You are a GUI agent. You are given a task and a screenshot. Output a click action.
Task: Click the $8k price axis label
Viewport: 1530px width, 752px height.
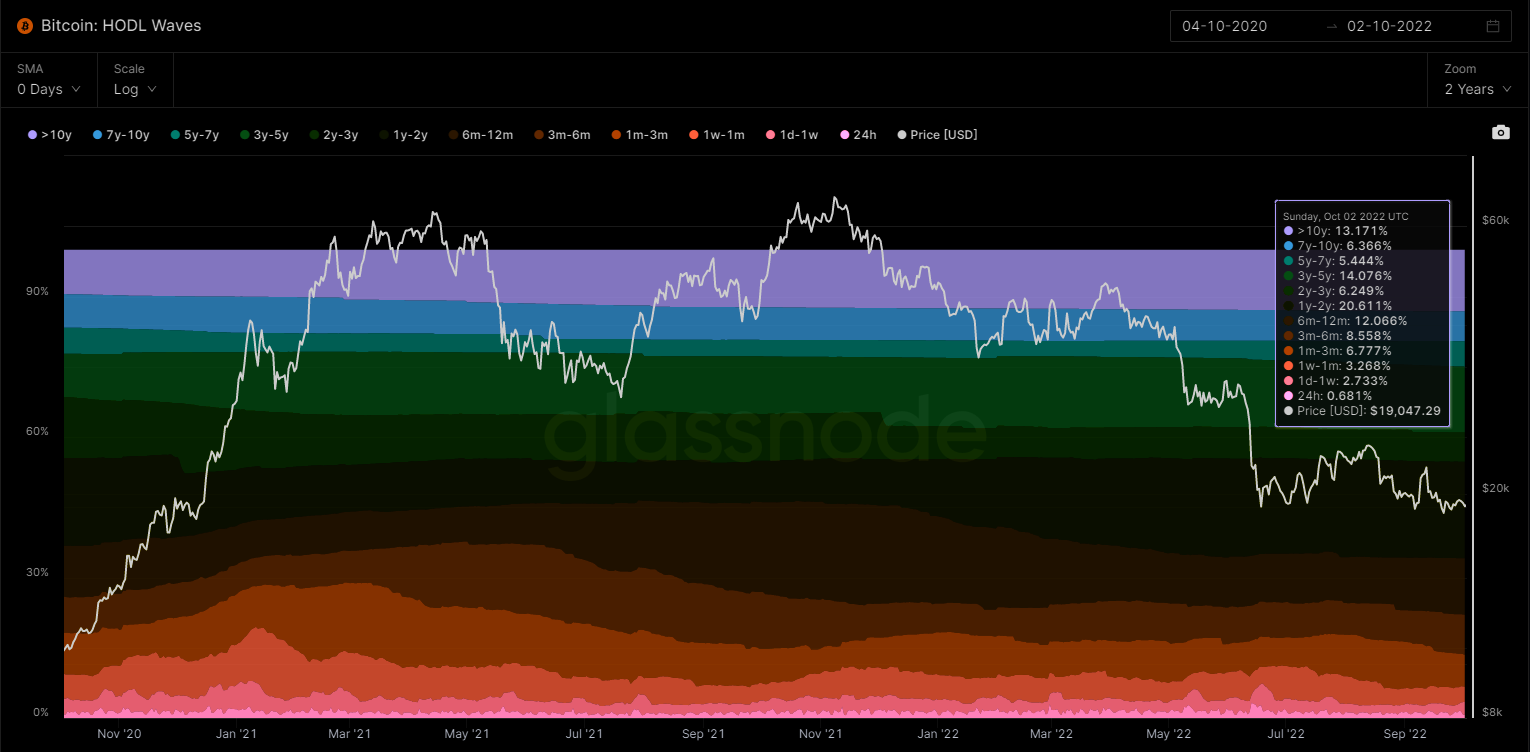point(1492,712)
